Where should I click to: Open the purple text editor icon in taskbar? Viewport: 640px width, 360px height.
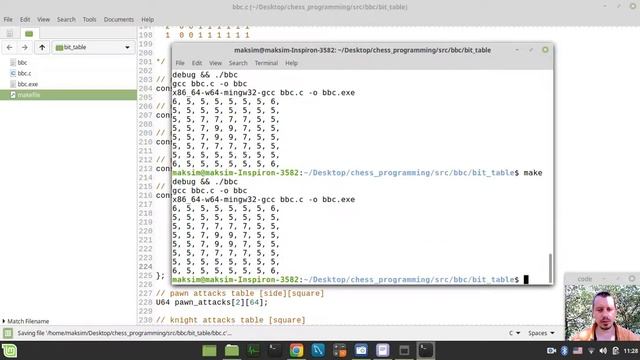(383, 350)
